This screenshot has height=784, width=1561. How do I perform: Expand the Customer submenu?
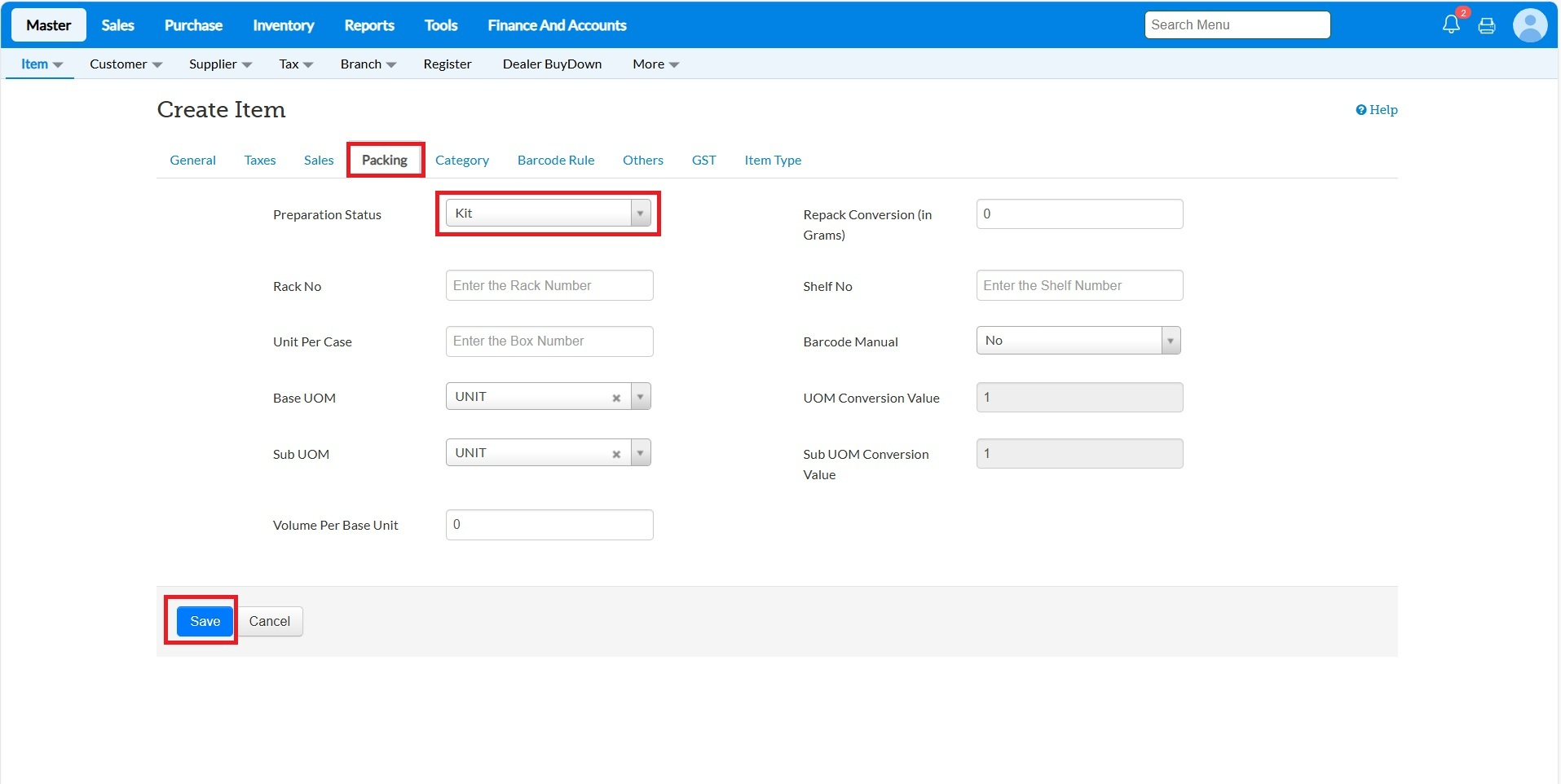(126, 64)
